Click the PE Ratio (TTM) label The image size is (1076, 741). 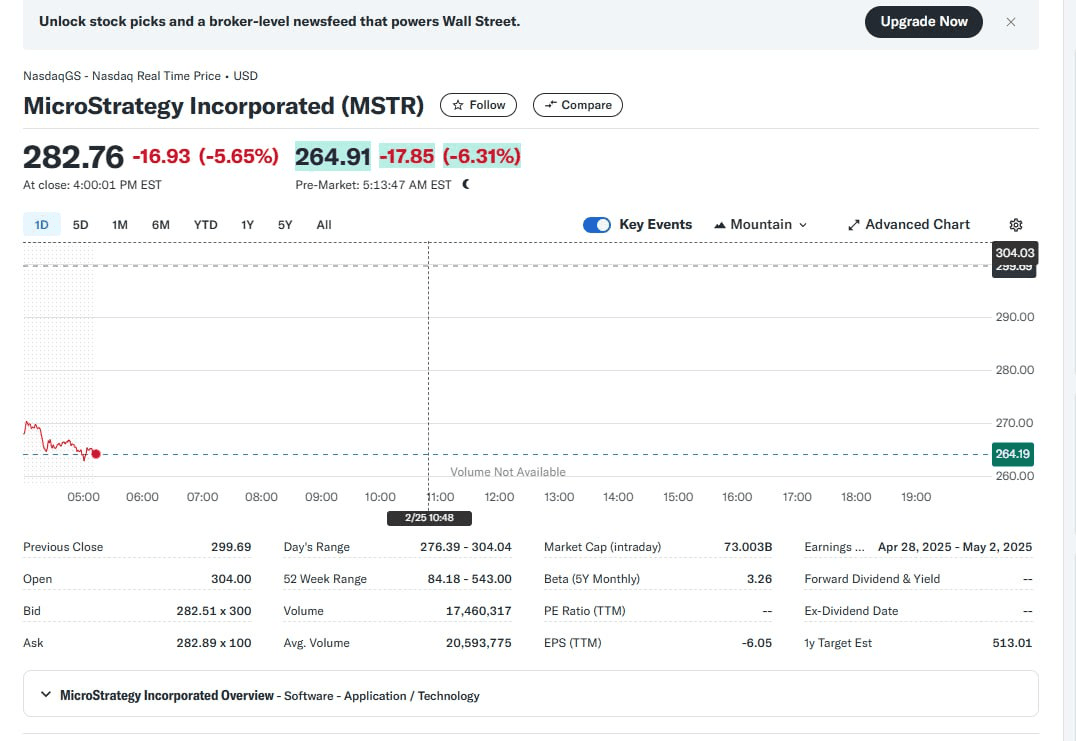pos(585,611)
